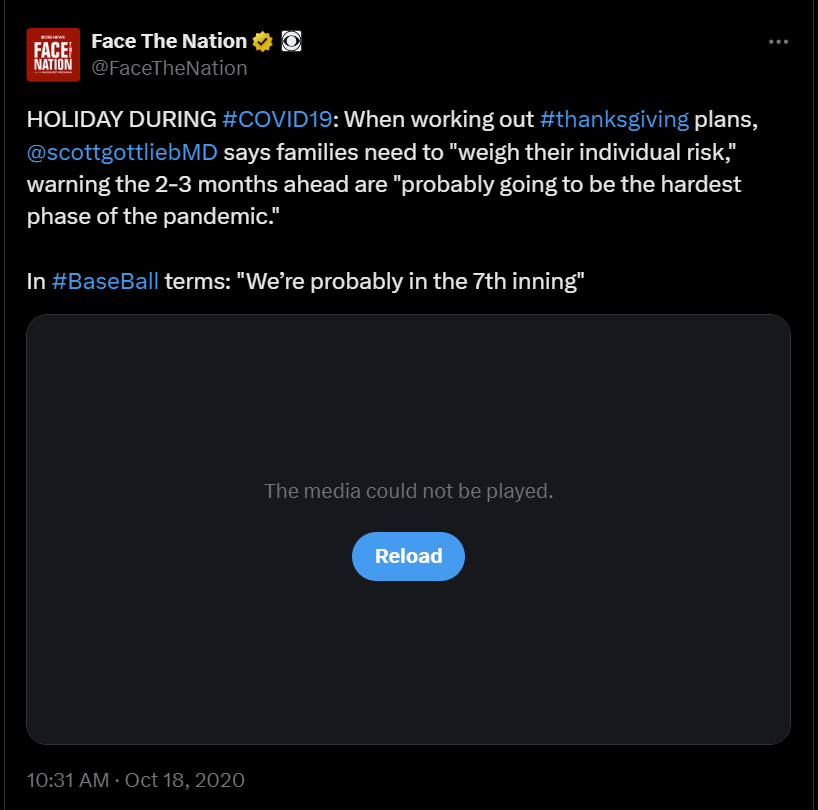The image size is (818, 810).
Task: Open the #thanksgiving hashtag
Action: coord(615,118)
